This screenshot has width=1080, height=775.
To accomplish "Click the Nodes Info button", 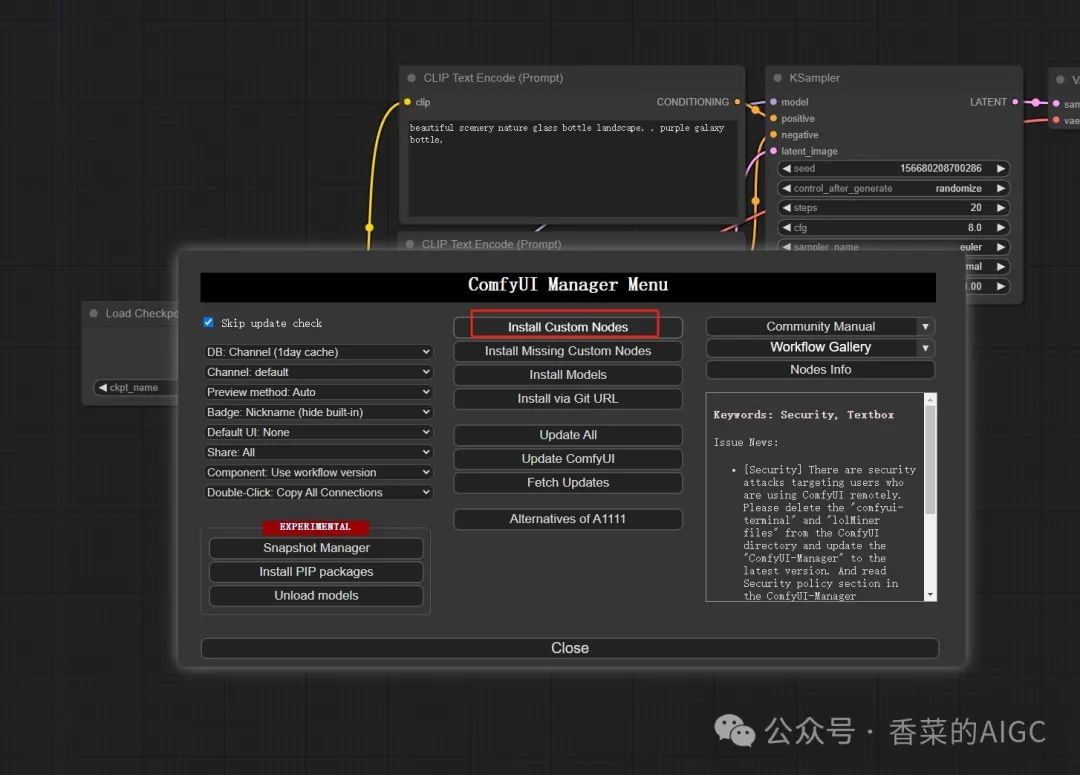I will tap(820, 370).
